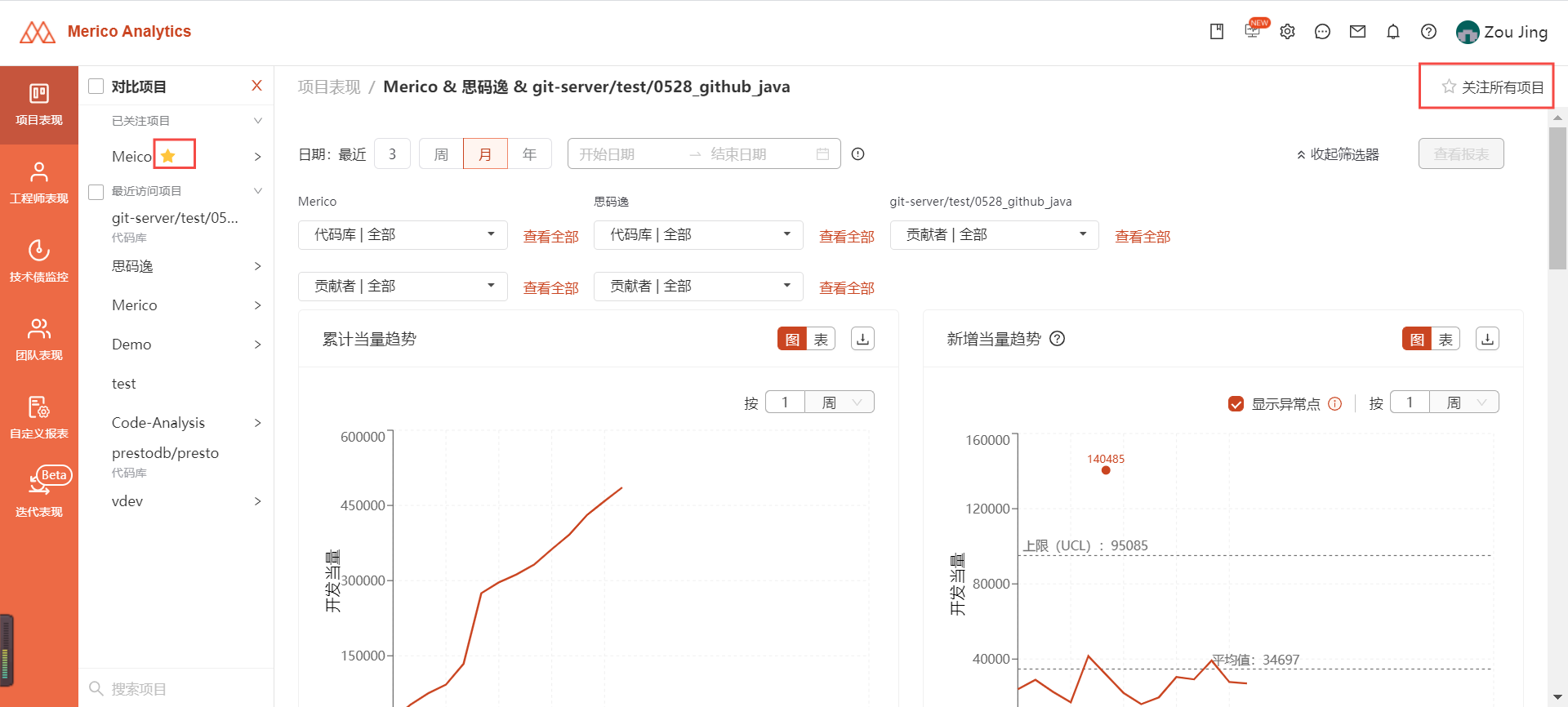Toggle the 对比项目 checkbox

pos(96,87)
